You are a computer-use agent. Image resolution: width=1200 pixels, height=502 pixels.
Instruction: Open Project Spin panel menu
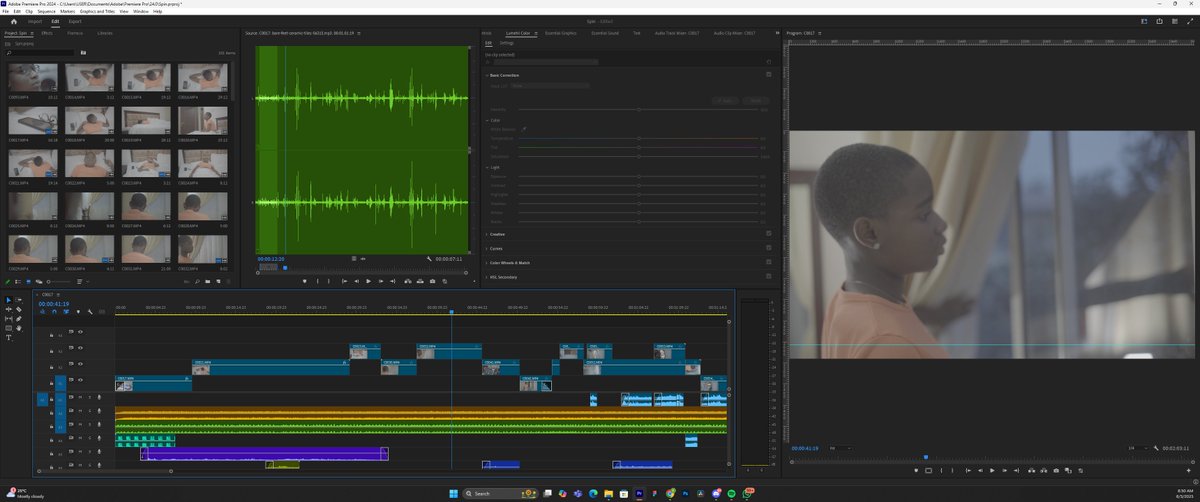tap(32, 33)
